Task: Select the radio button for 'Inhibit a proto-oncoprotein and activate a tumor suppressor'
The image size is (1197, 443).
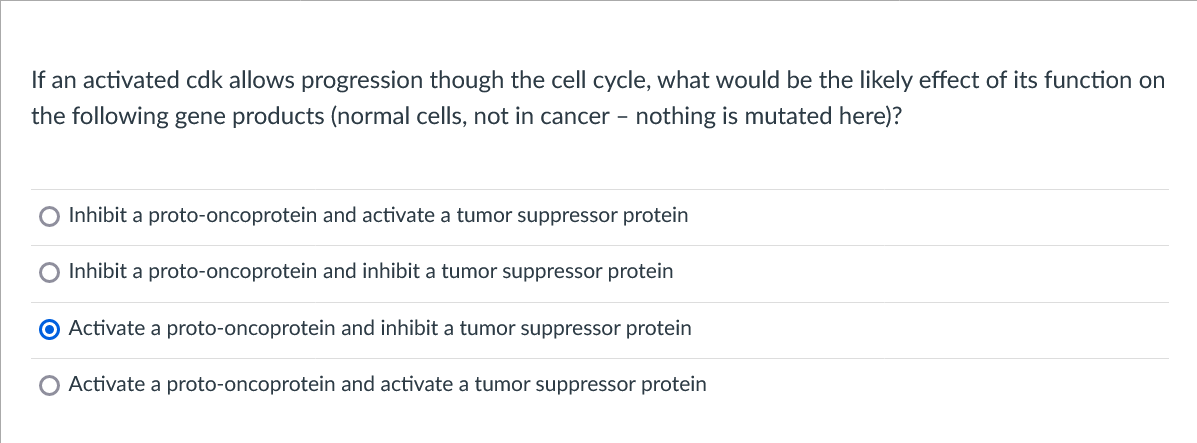Action: point(49,216)
